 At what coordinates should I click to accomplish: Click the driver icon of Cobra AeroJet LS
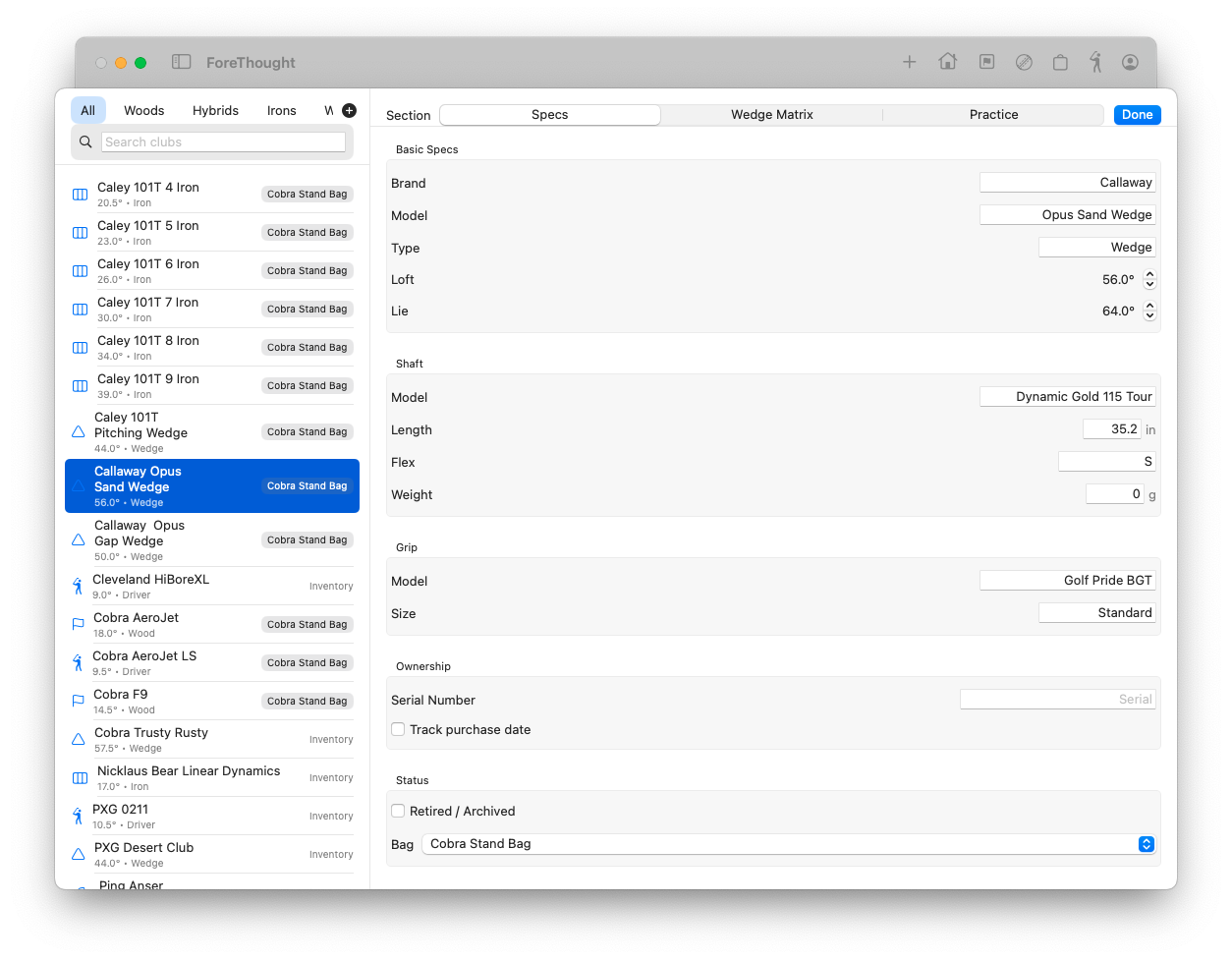78,663
